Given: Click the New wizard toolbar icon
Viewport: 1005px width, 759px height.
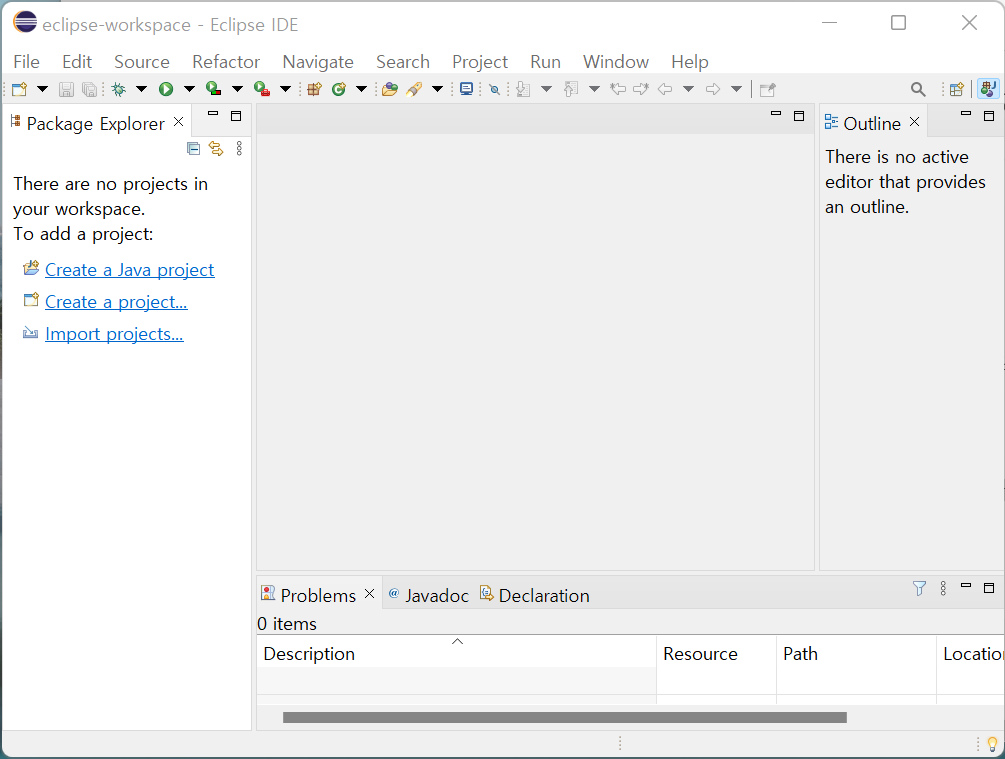Looking at the screenshot, I should point(20,89).
